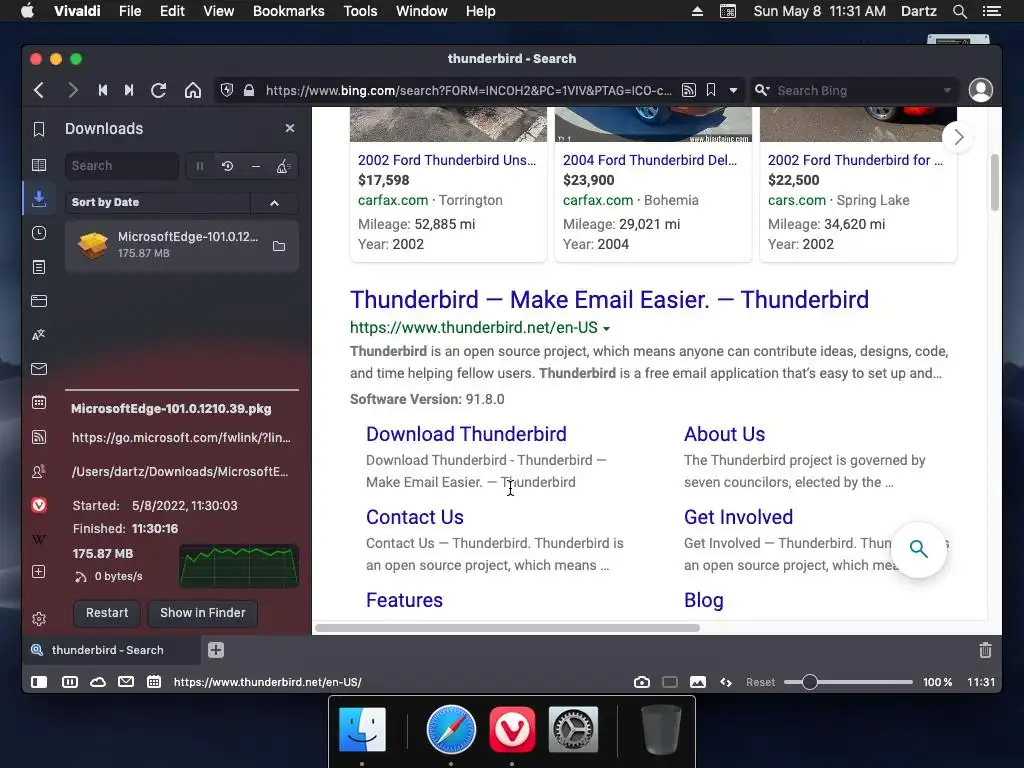Screen dimensions: 1024x768
Task: Close the Downloads panel
Action: (x=290, y=128)
